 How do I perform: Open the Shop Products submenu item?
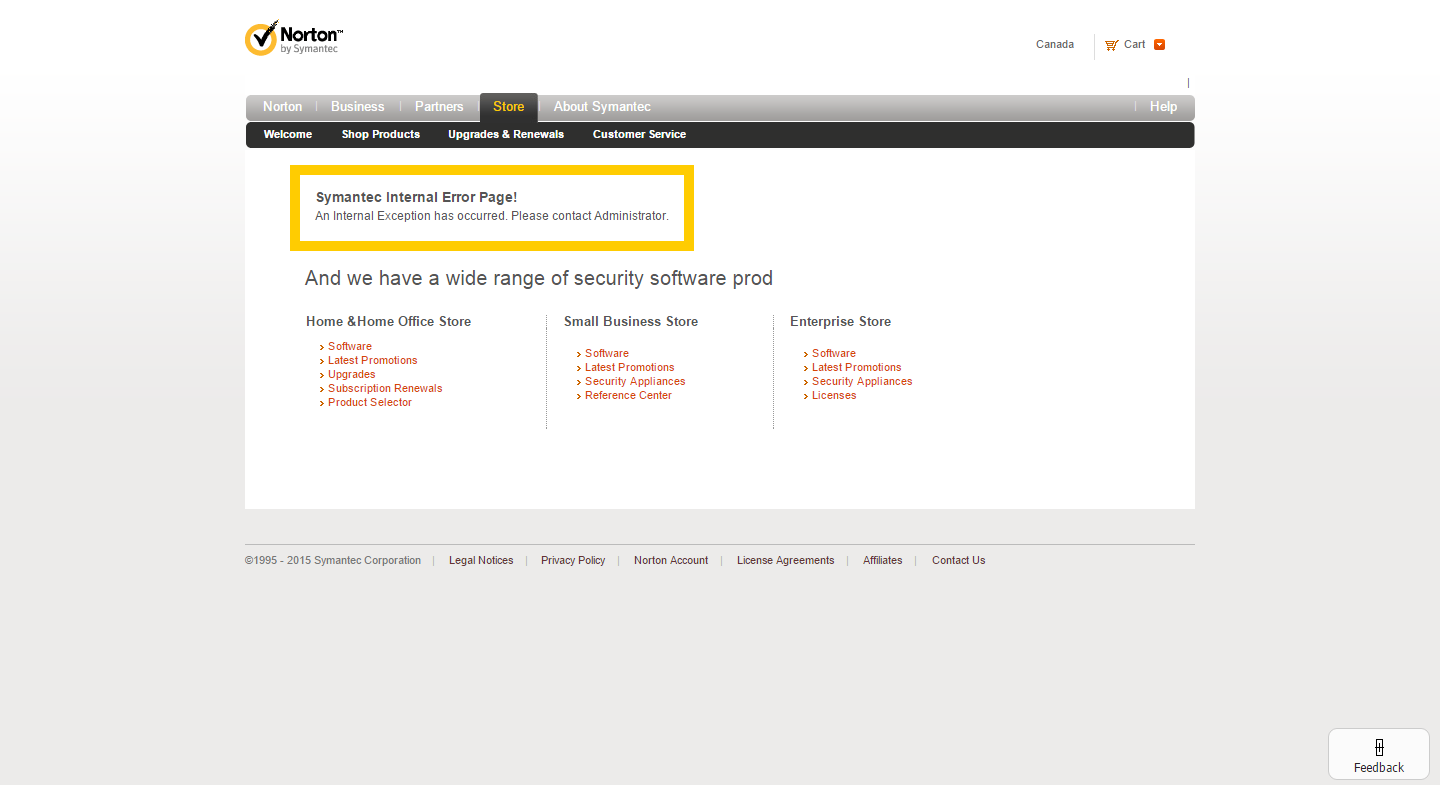point(381,134)
